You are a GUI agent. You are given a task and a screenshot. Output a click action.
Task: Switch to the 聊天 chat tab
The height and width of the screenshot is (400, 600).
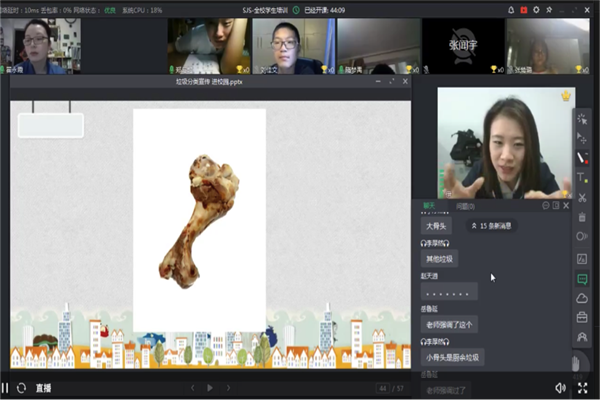429,206
